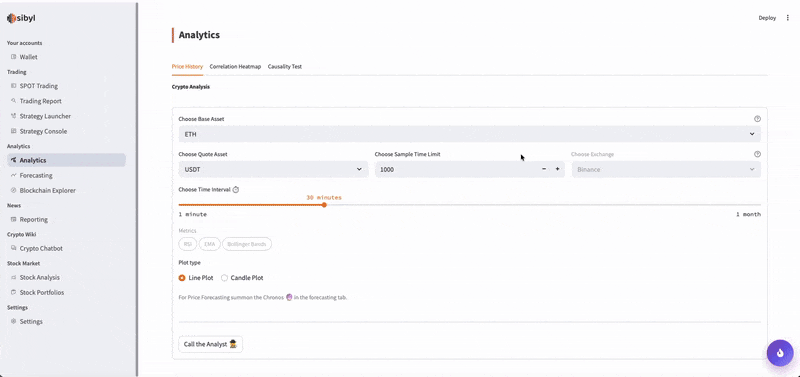Click the Stock Portfolios icon
The height and width of the screenshot is (377, 800).
tap(13, 292)
